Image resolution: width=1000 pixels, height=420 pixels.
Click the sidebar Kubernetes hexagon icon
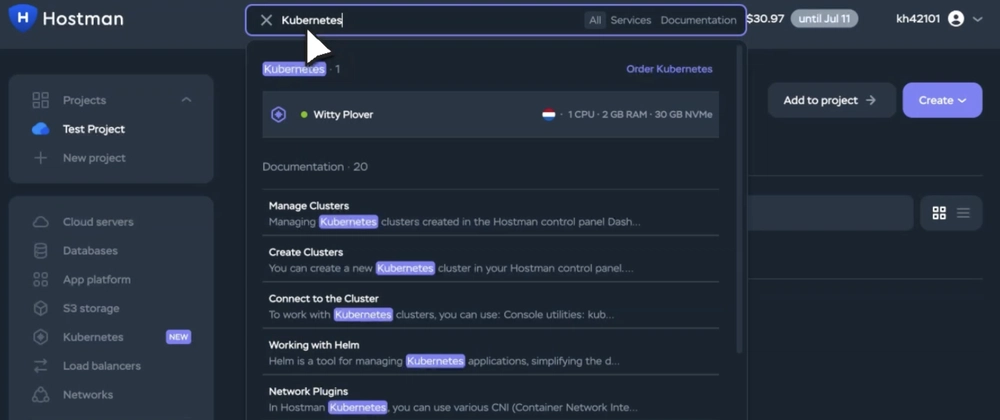(41, 337)
